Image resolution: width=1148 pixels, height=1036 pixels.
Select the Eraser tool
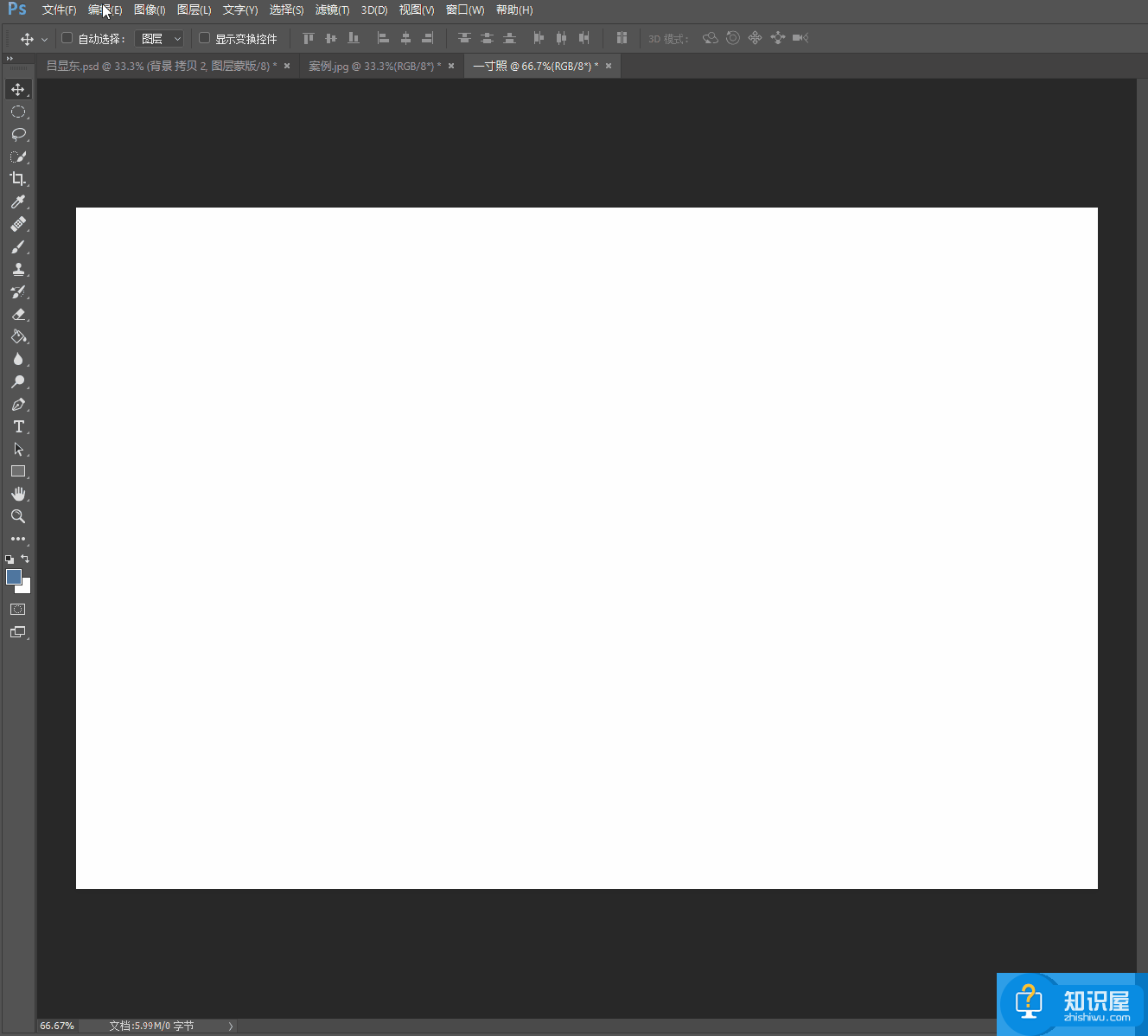point(18,314)
